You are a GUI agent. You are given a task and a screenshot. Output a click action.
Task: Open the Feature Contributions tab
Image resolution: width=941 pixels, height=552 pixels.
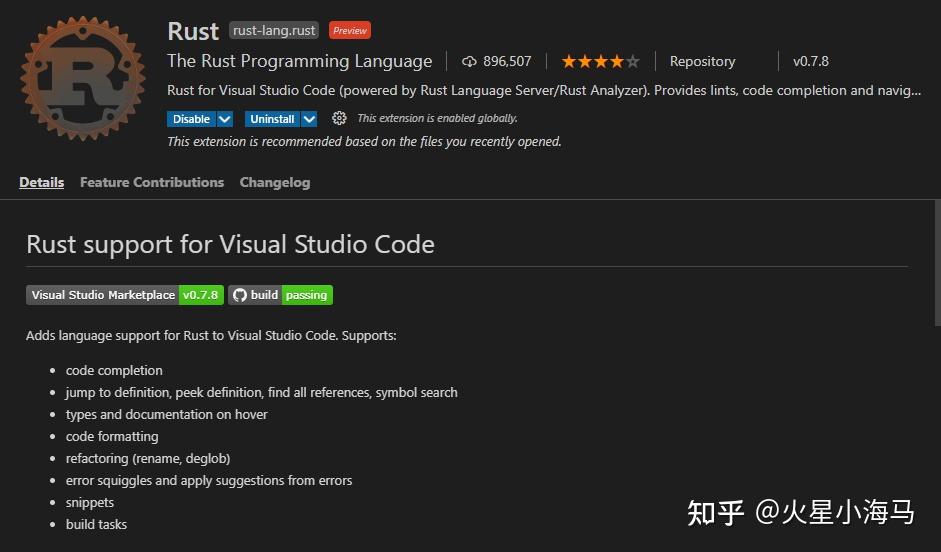[x=152, y=182]
